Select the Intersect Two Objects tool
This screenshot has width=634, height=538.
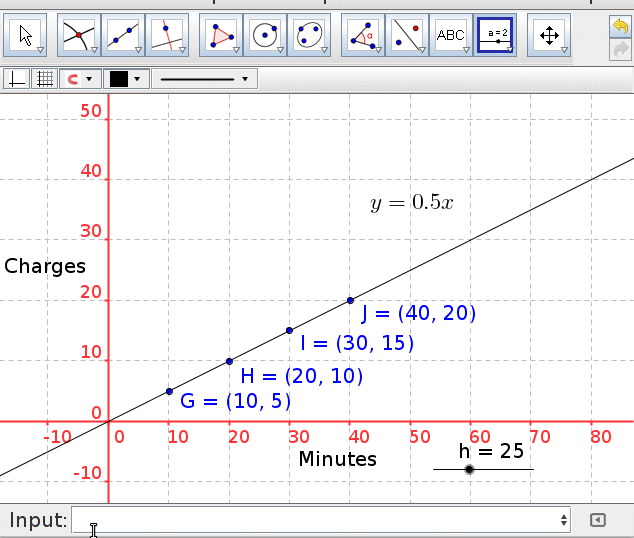78,35
